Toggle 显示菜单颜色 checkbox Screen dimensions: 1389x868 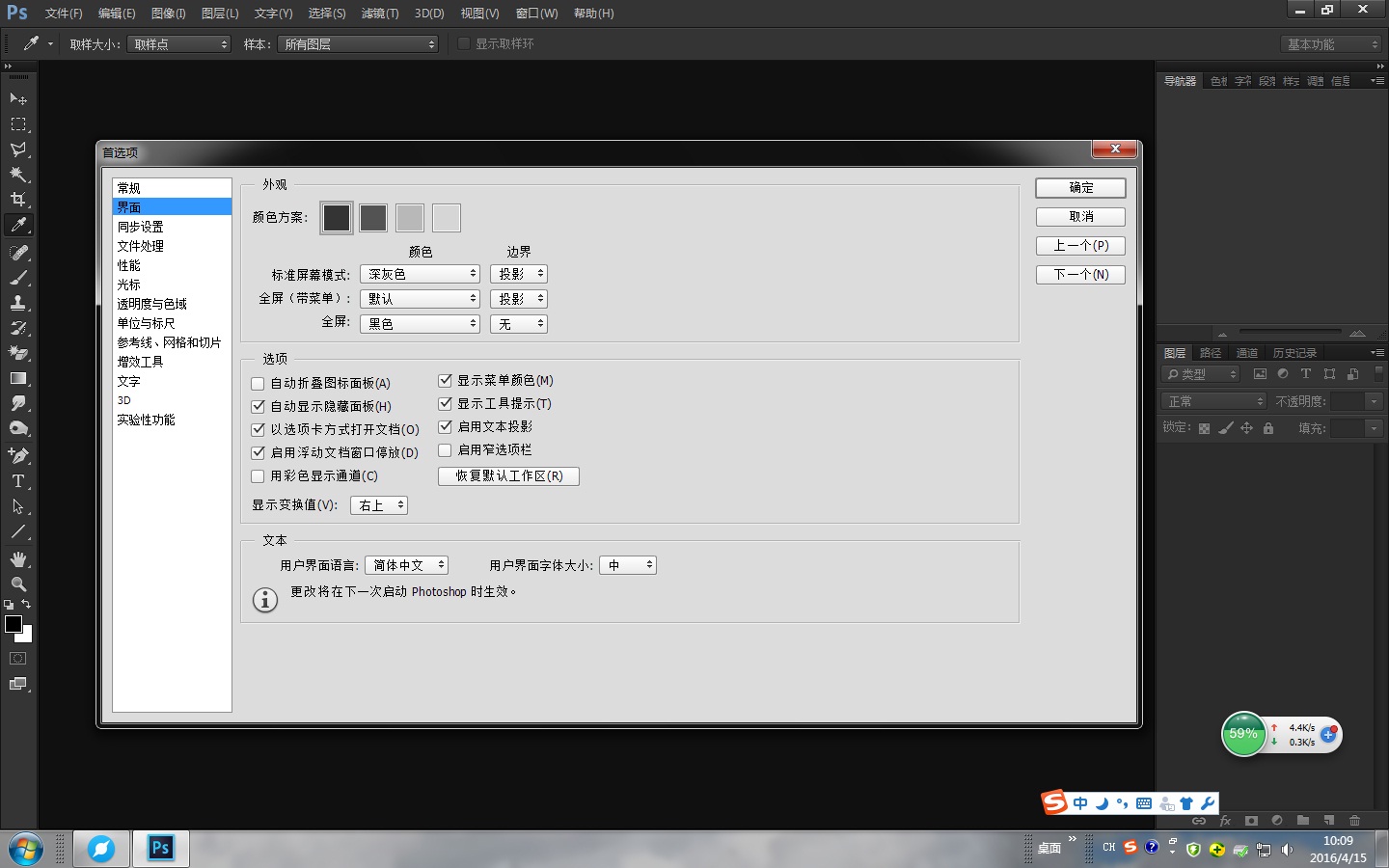coord(445,380)
